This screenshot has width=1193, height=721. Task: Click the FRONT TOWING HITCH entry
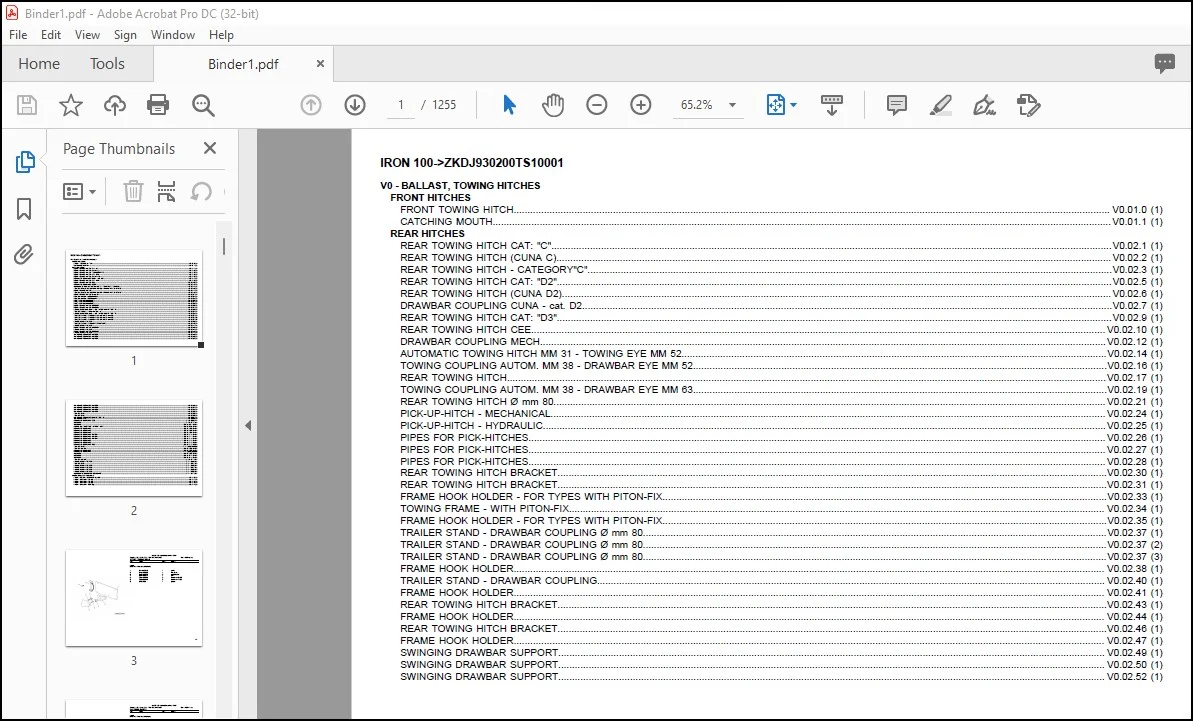click(x=781, y=209)
